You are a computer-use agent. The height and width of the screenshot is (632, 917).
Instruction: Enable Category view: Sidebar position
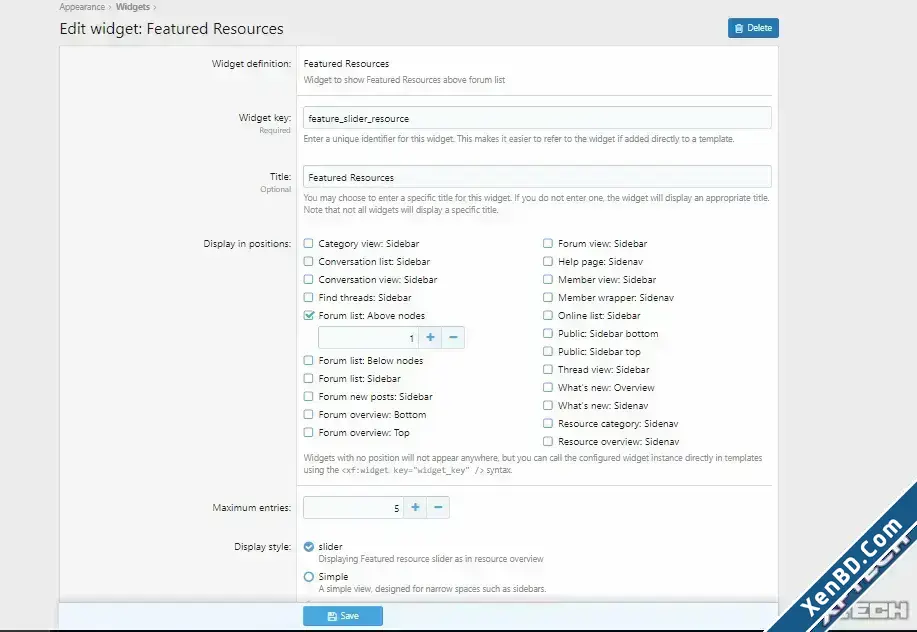click(309, 243)
